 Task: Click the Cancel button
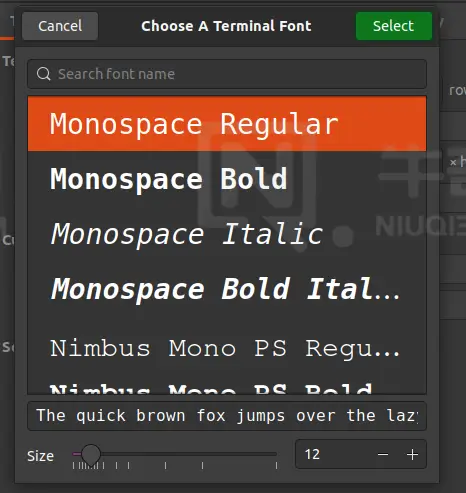click(x=60, y=26)
